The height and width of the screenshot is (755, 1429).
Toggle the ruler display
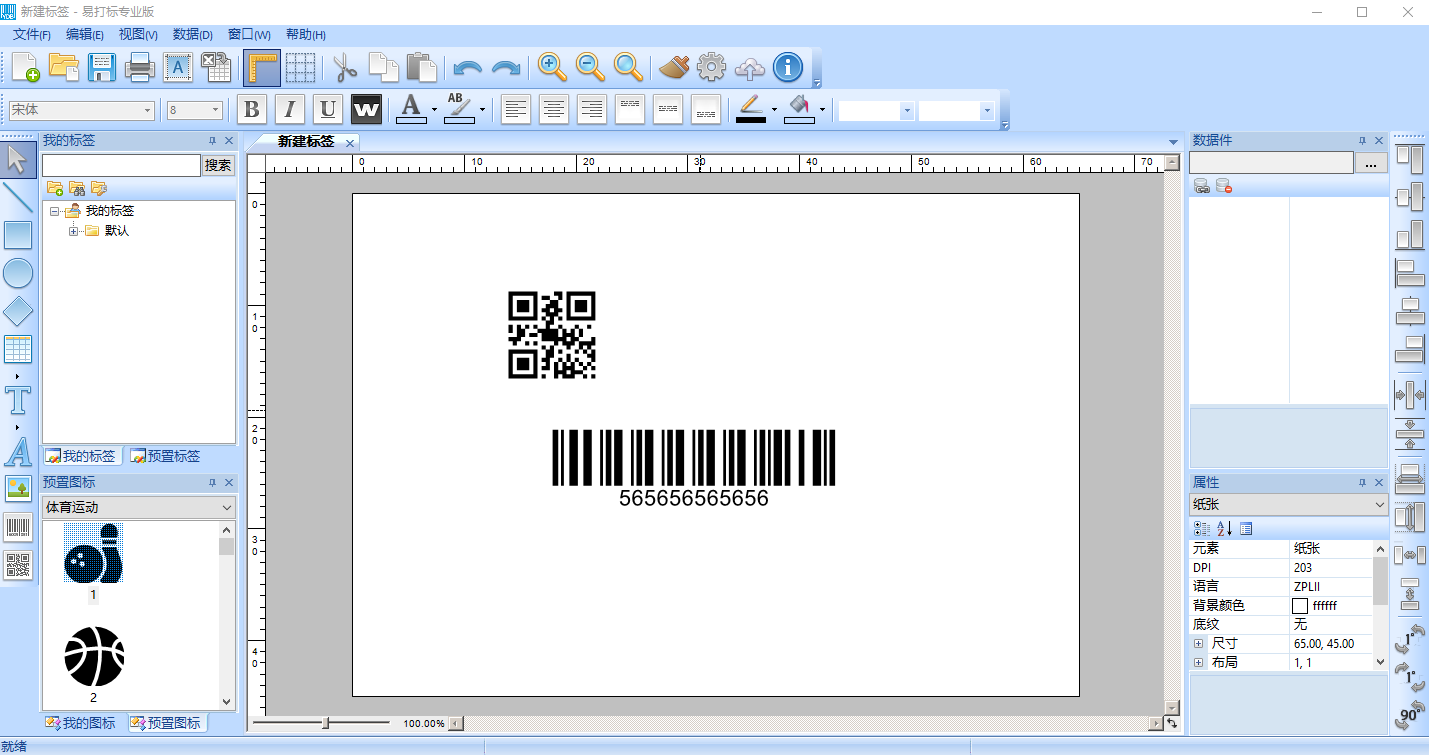(x=262, y=67)
